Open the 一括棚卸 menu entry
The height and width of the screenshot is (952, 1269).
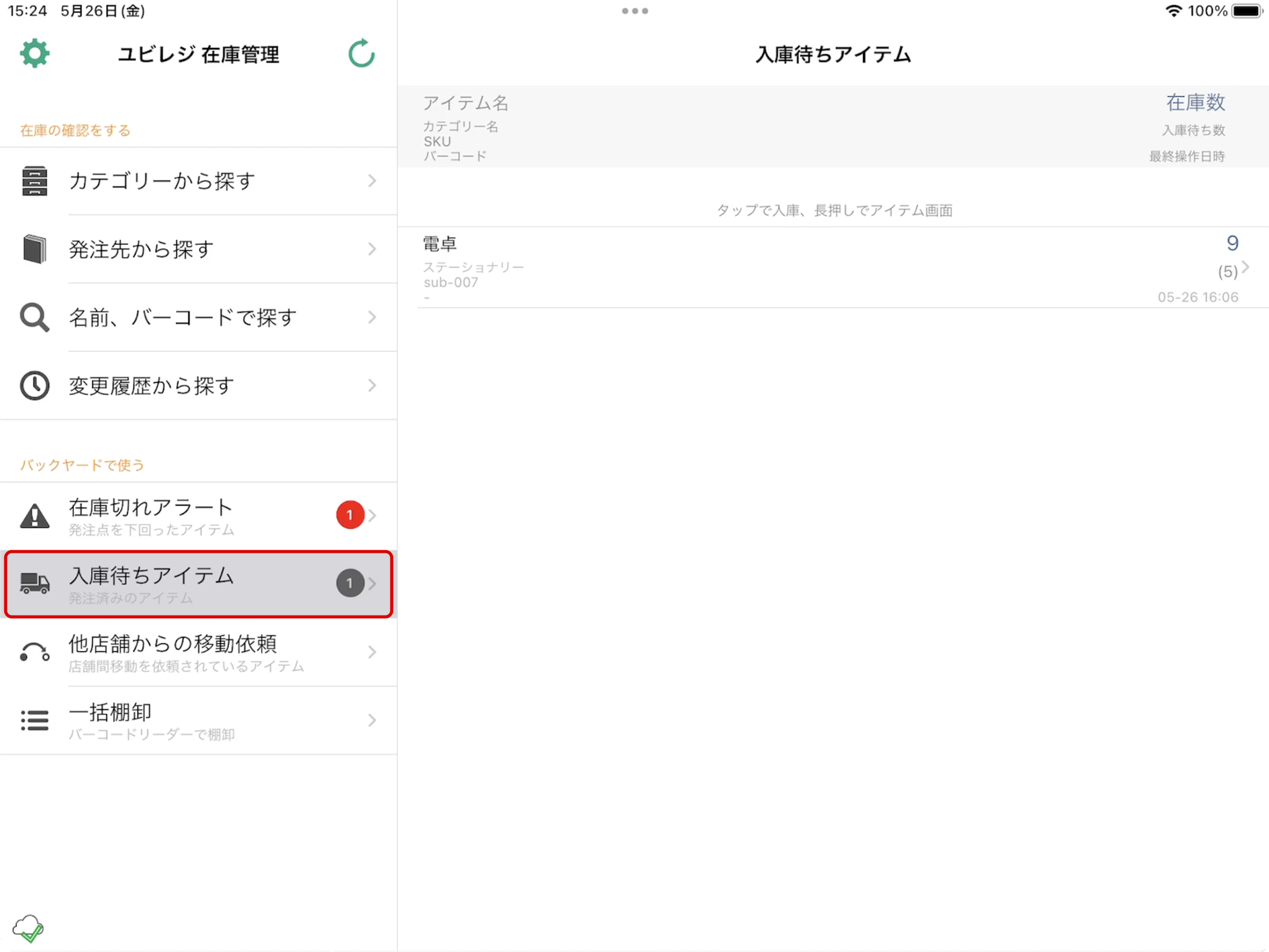coord(198,720)
